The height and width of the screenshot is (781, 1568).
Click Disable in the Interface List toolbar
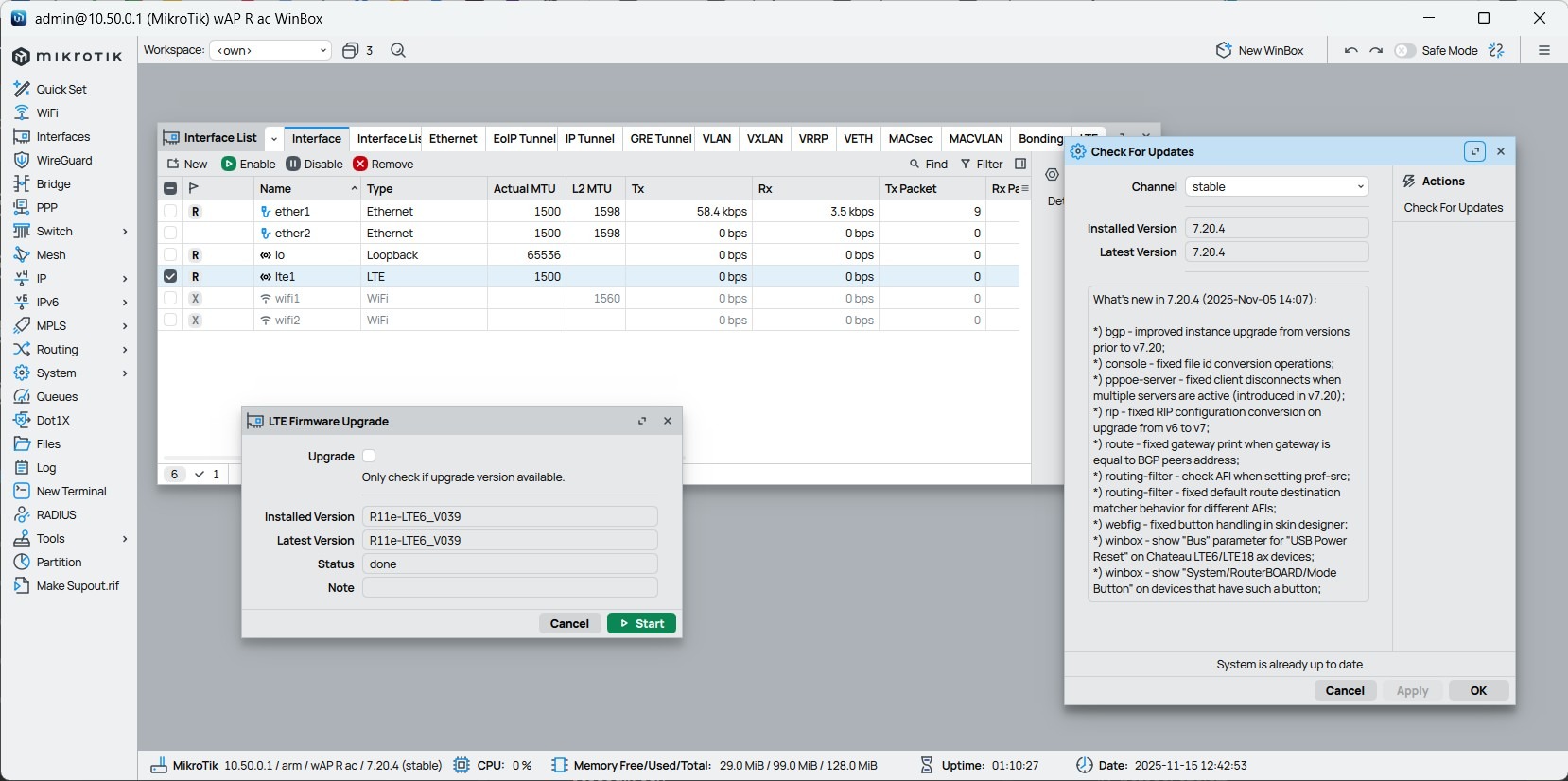[x=315, y=164]
